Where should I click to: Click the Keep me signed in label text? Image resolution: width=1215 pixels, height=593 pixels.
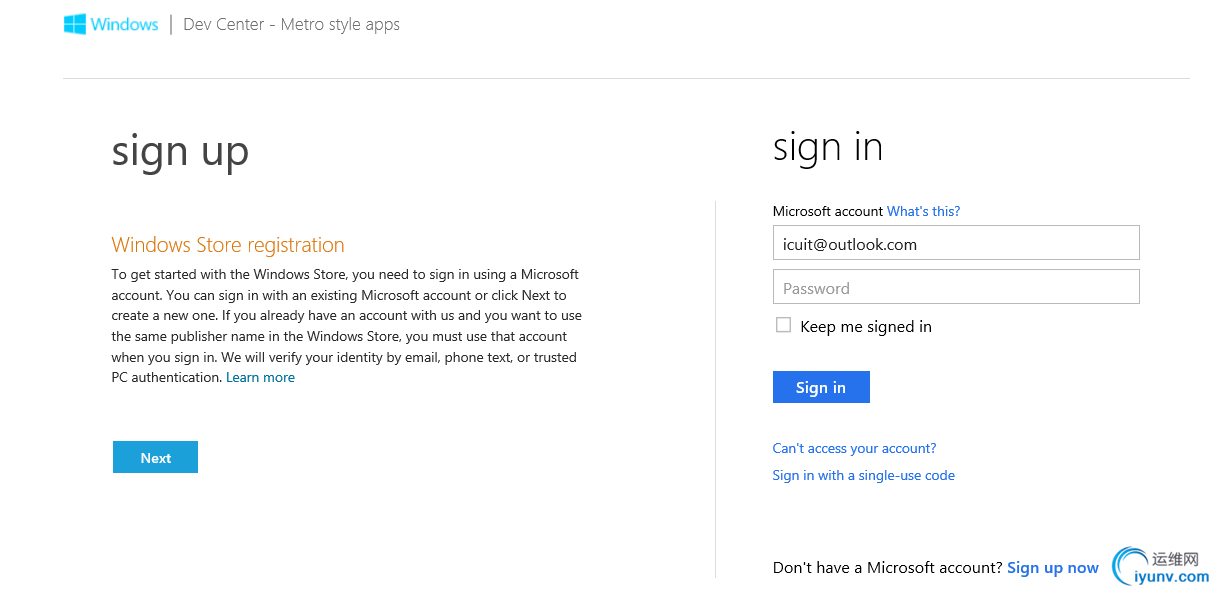tap(866, 327)
